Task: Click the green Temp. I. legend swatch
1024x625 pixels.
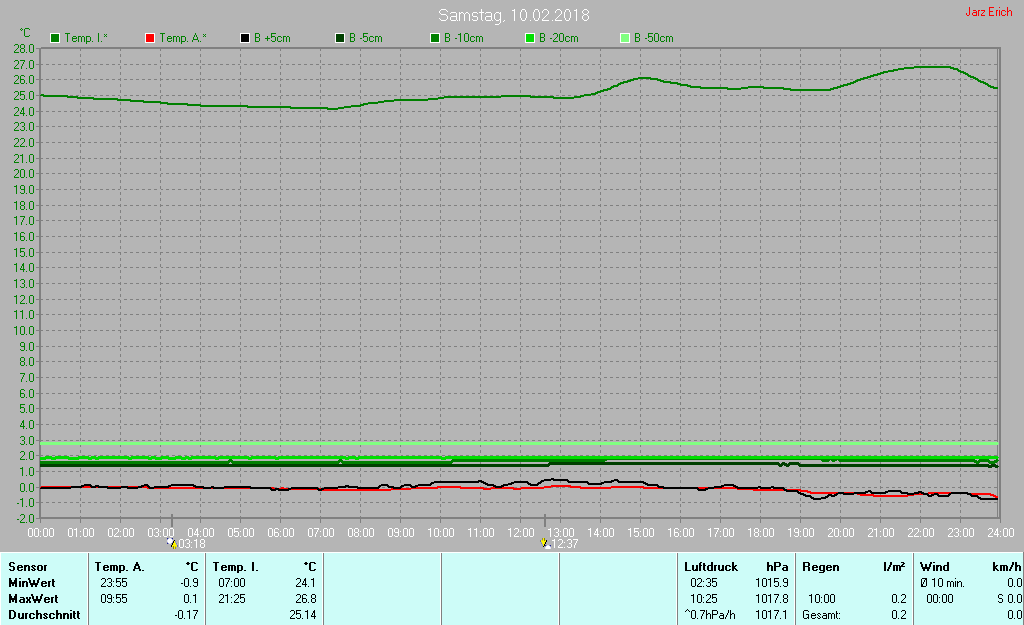Action: (55, 38)
